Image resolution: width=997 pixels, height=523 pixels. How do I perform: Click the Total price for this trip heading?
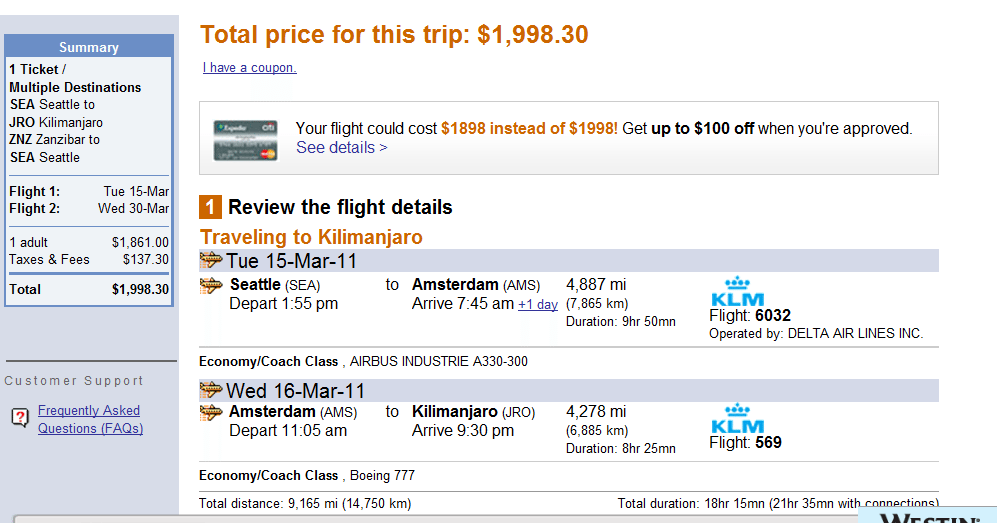point(394,35)
